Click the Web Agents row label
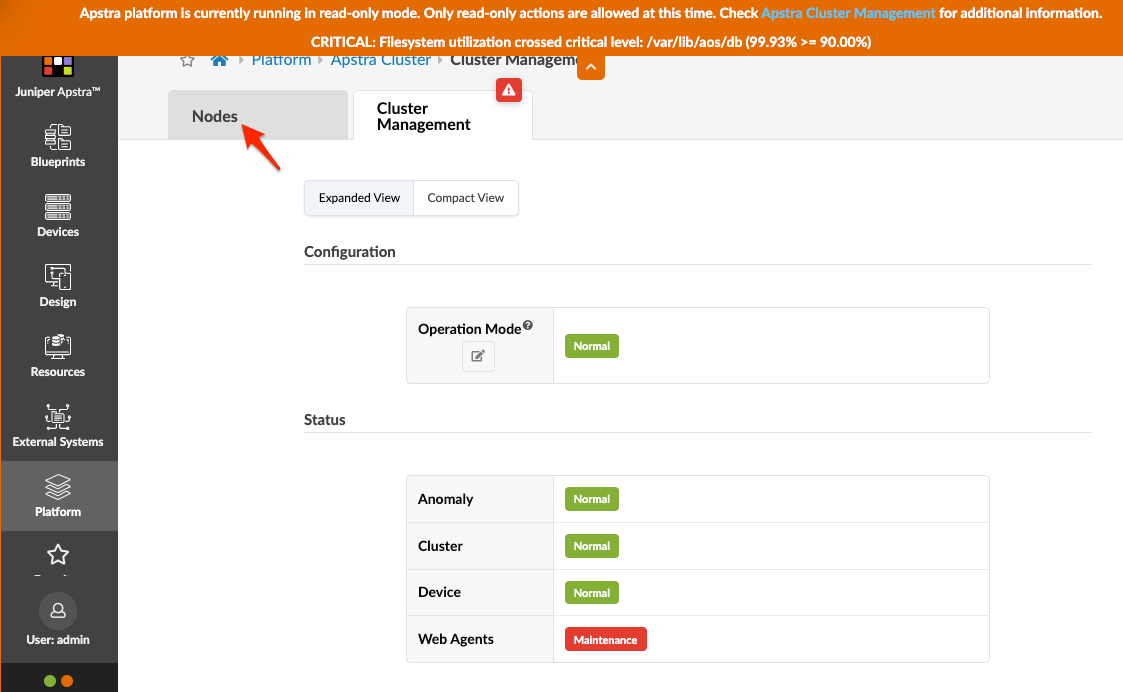 click(x=456, y=639)
